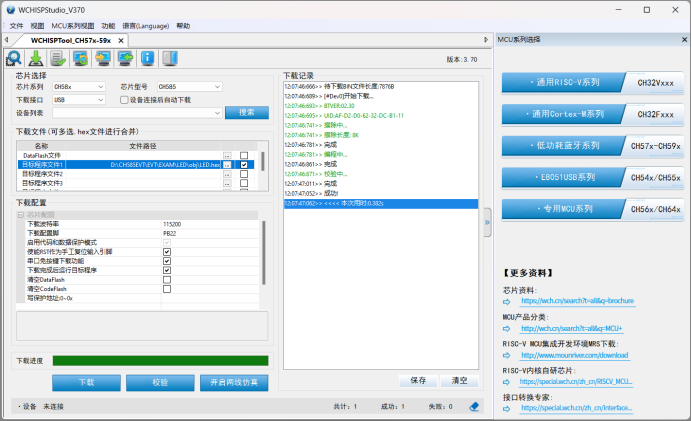692x421 pixels.
Task: Click arrow icon beside the brochure link
Action: (x=507, y=302)
